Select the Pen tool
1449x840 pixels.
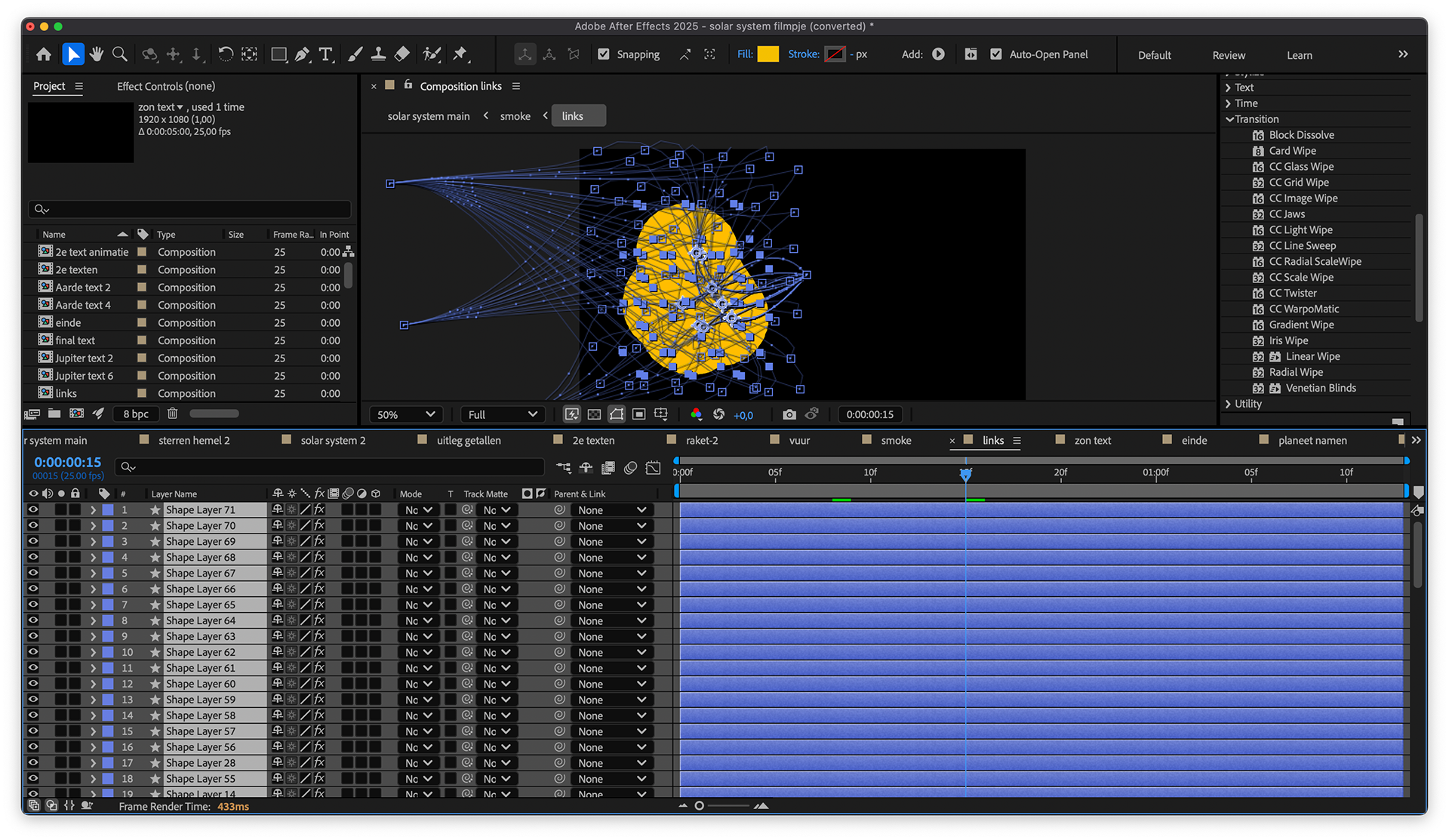coord(302,54)
